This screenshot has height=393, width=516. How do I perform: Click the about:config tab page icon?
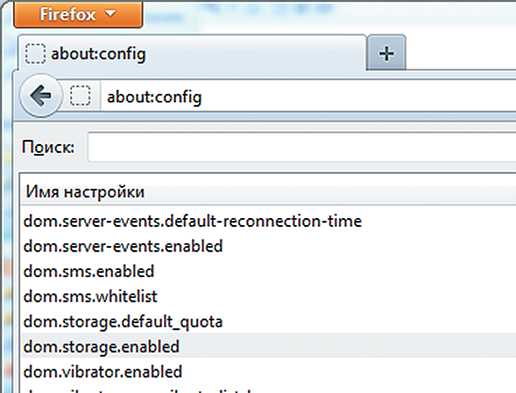[35, 53]
